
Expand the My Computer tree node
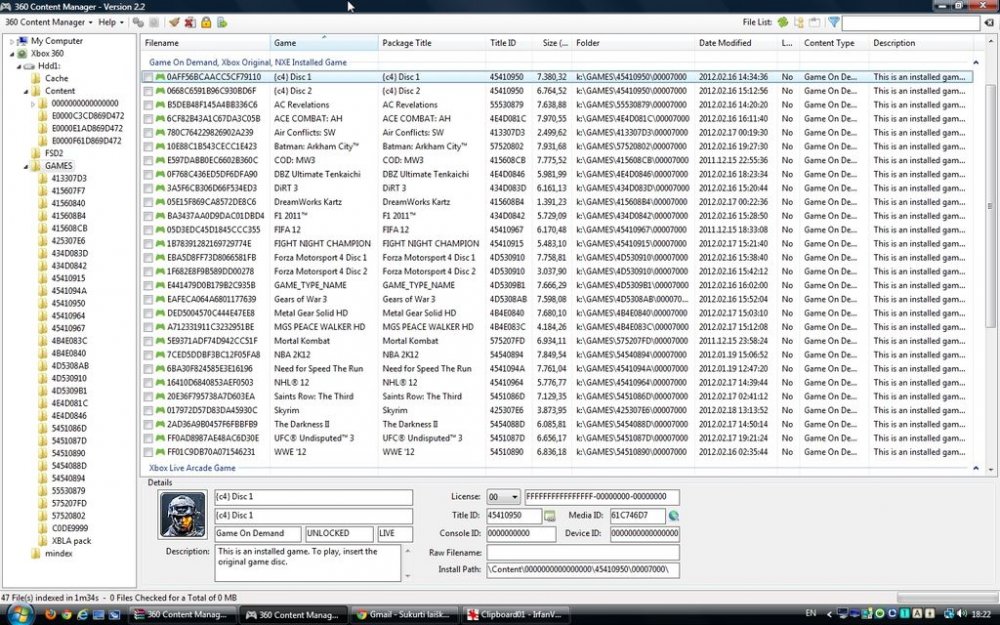click(11, 41)
